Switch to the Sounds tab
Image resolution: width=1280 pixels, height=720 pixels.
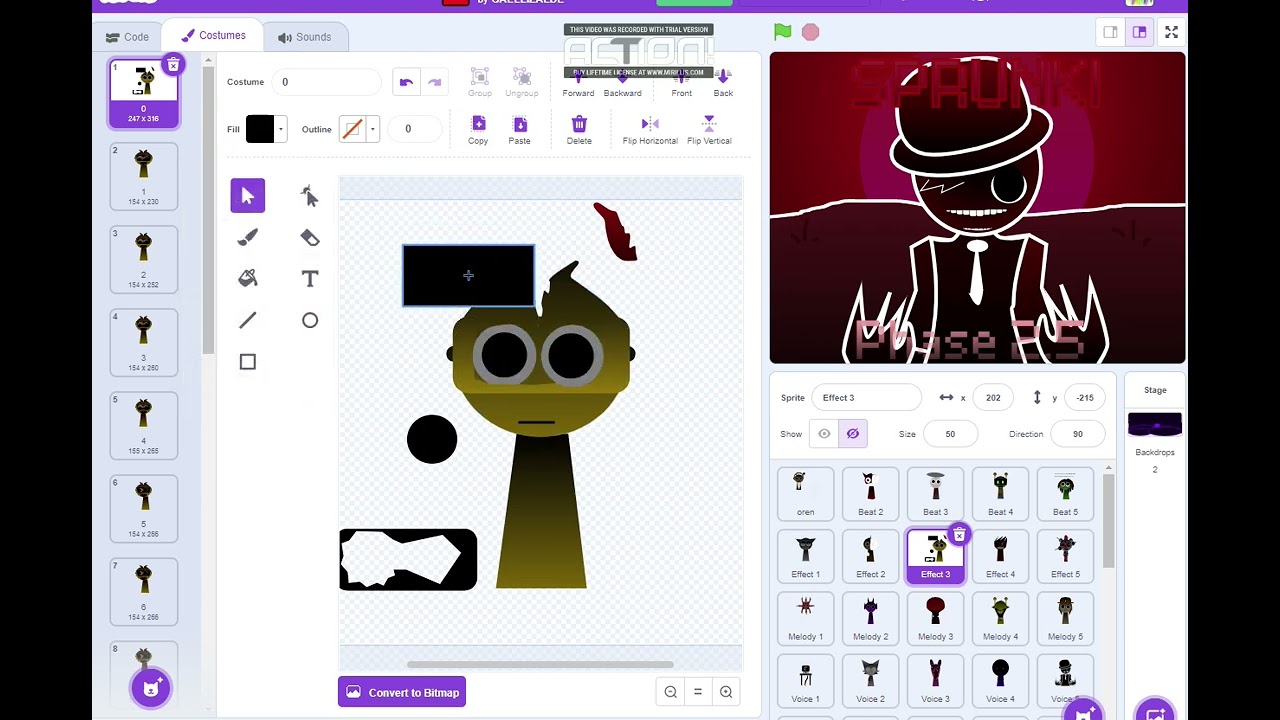[x=304, y=37]
